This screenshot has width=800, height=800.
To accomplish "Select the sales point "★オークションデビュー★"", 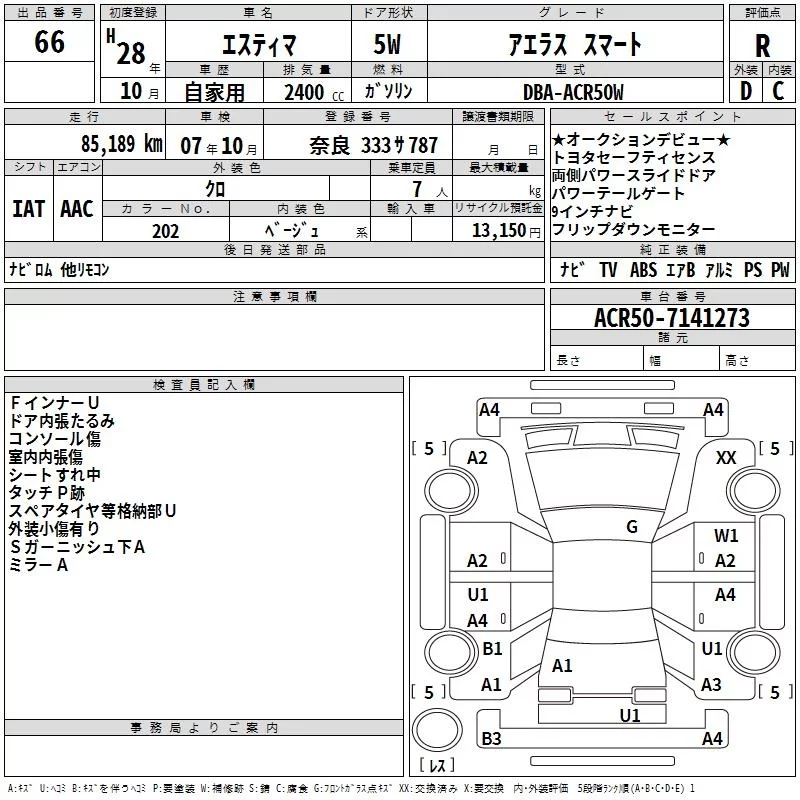I will (x=641, y=139).
